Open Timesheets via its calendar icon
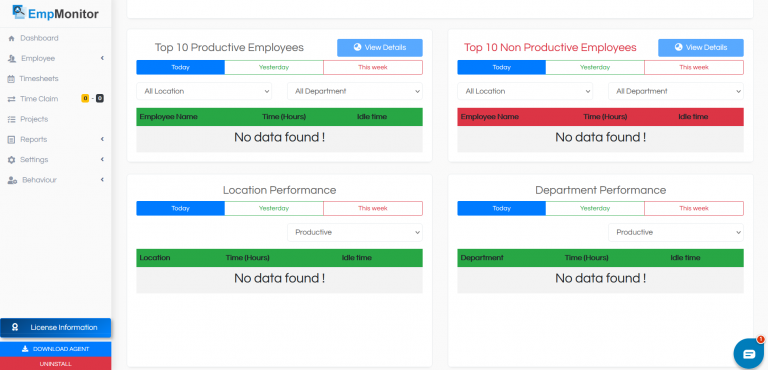 (x=11, y=78)
